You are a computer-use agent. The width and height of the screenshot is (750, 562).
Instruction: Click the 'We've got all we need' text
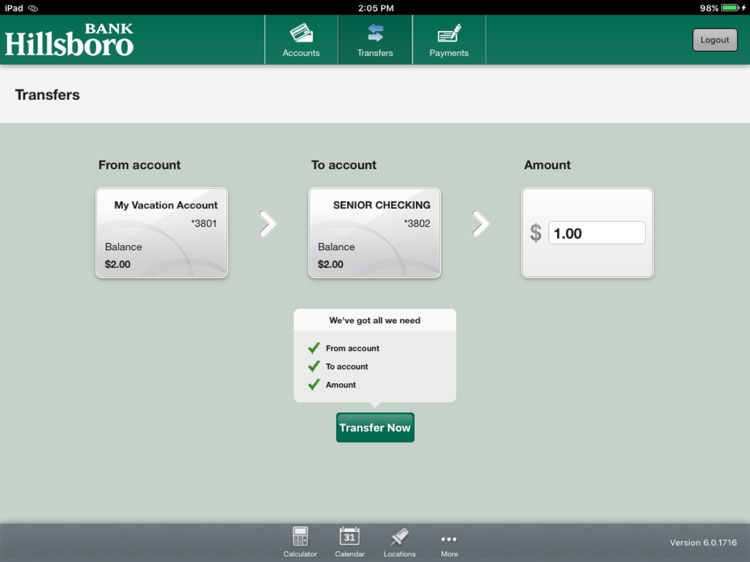tap(375, 320)
